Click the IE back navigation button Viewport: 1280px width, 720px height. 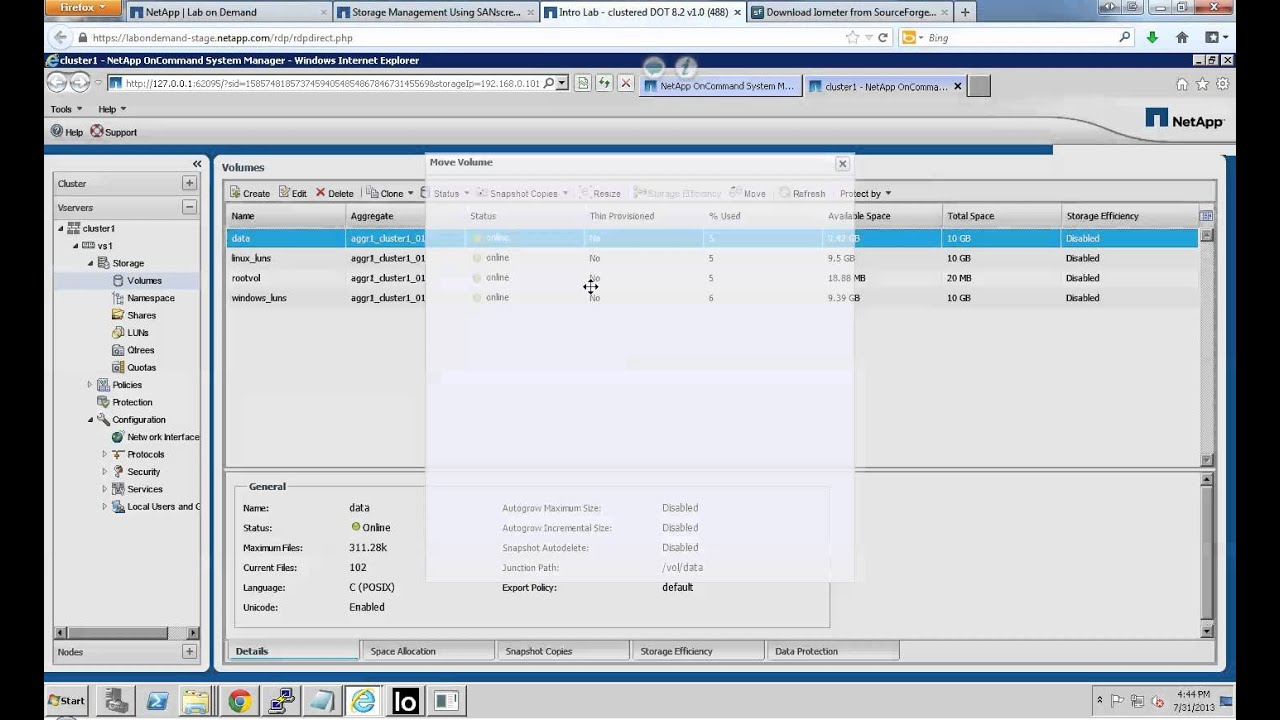57,83
